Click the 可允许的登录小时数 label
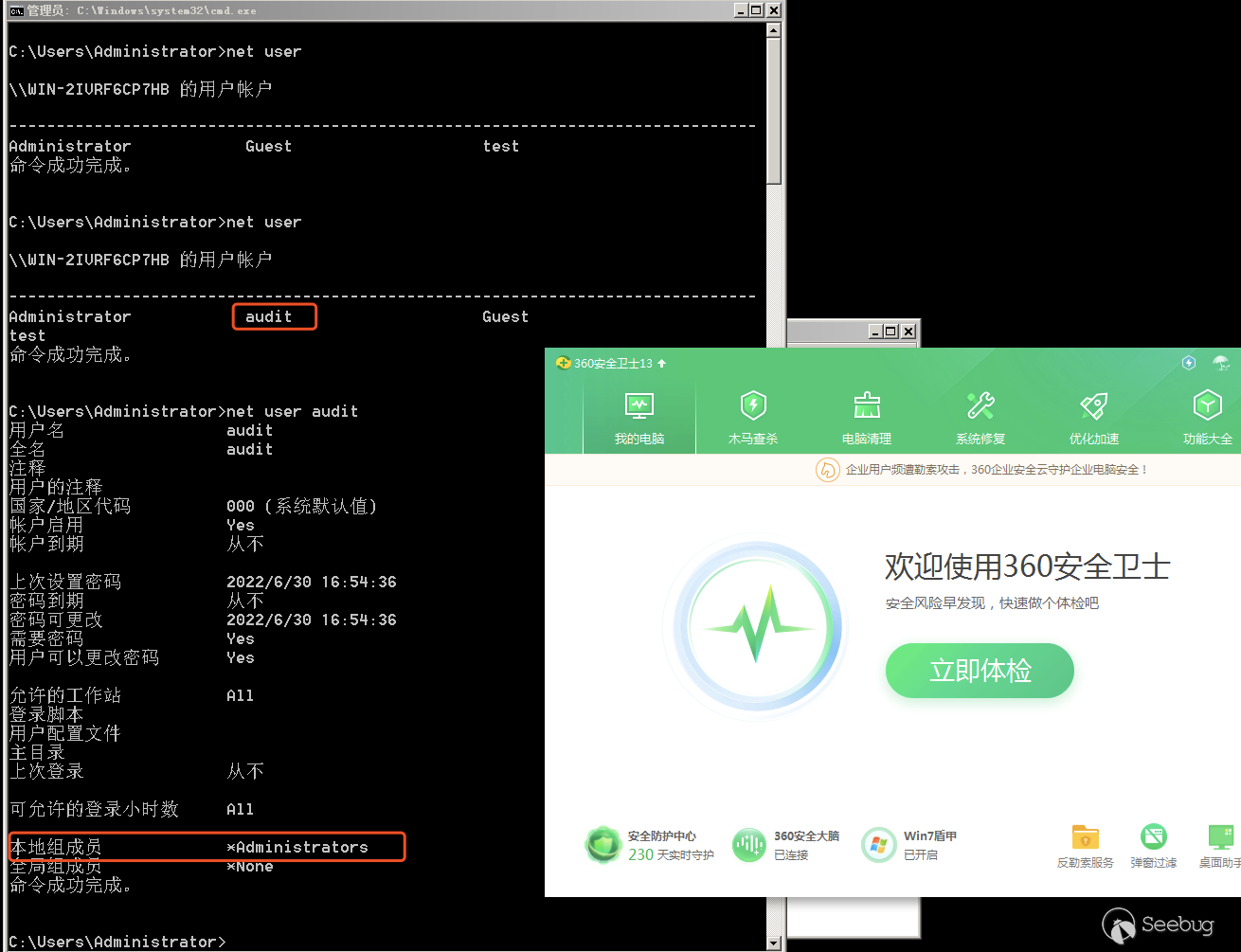 pos(94,809)
